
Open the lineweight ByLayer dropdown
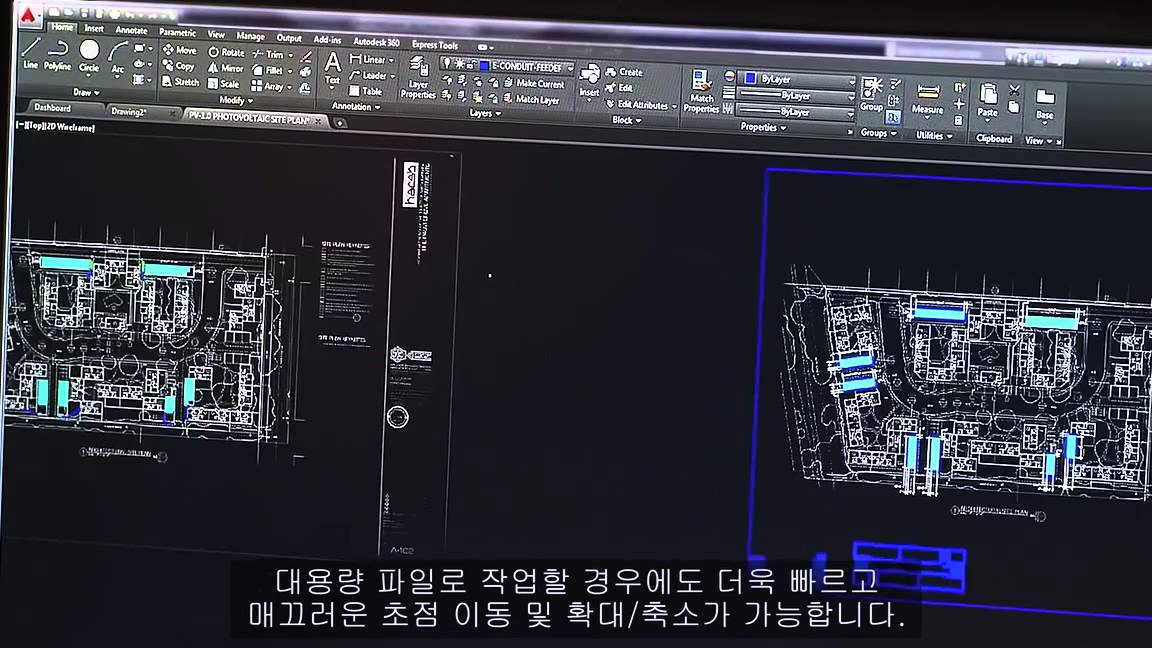(x=796, y=96)
